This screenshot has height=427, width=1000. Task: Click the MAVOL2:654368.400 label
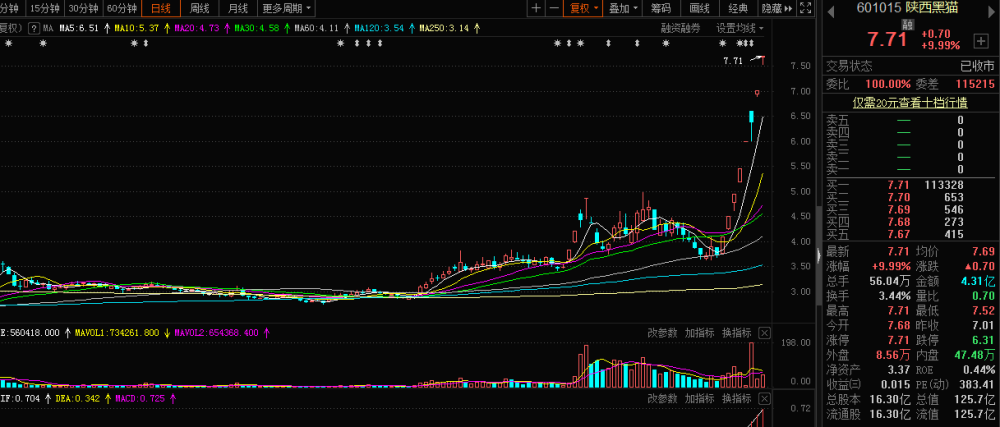pos(217,333)
